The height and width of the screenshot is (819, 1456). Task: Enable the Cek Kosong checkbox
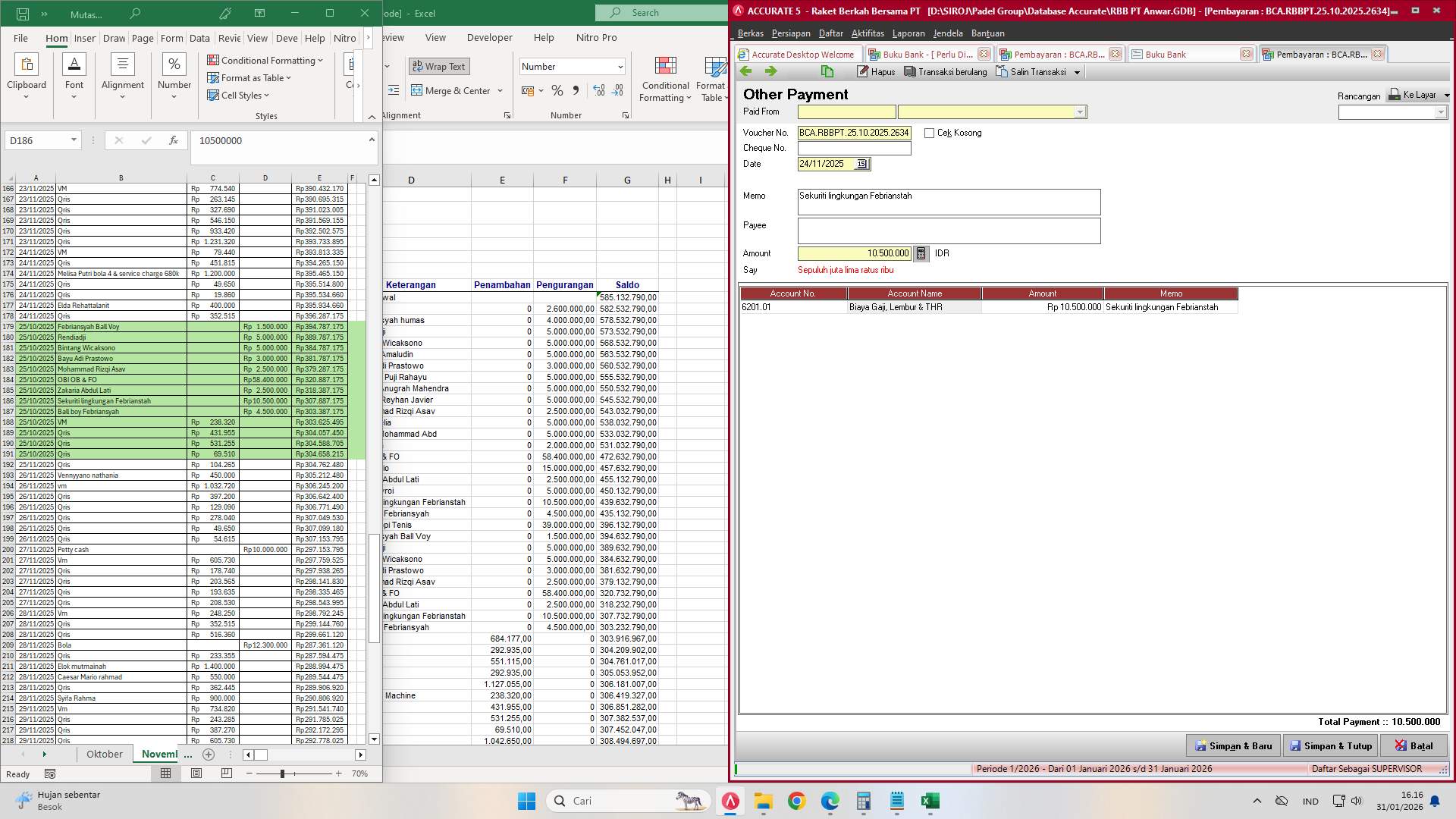929,133
